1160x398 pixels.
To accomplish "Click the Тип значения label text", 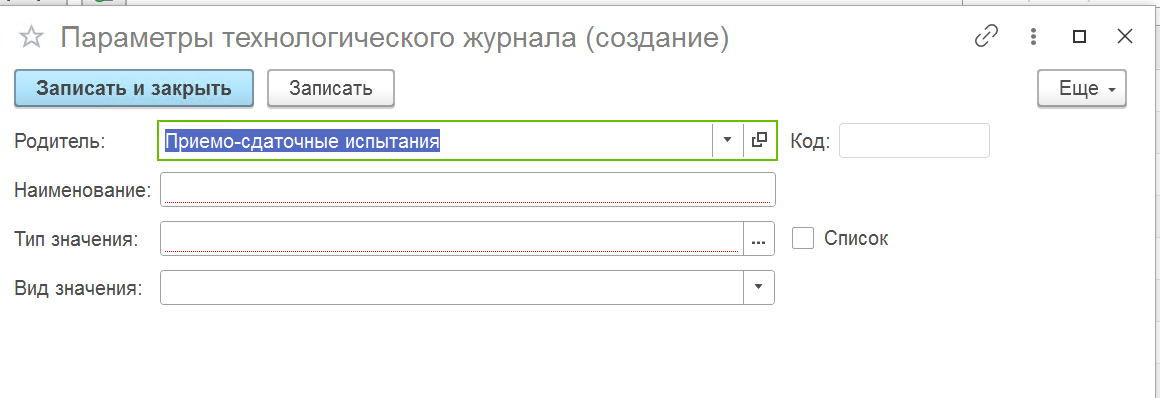I will point(75,239).
